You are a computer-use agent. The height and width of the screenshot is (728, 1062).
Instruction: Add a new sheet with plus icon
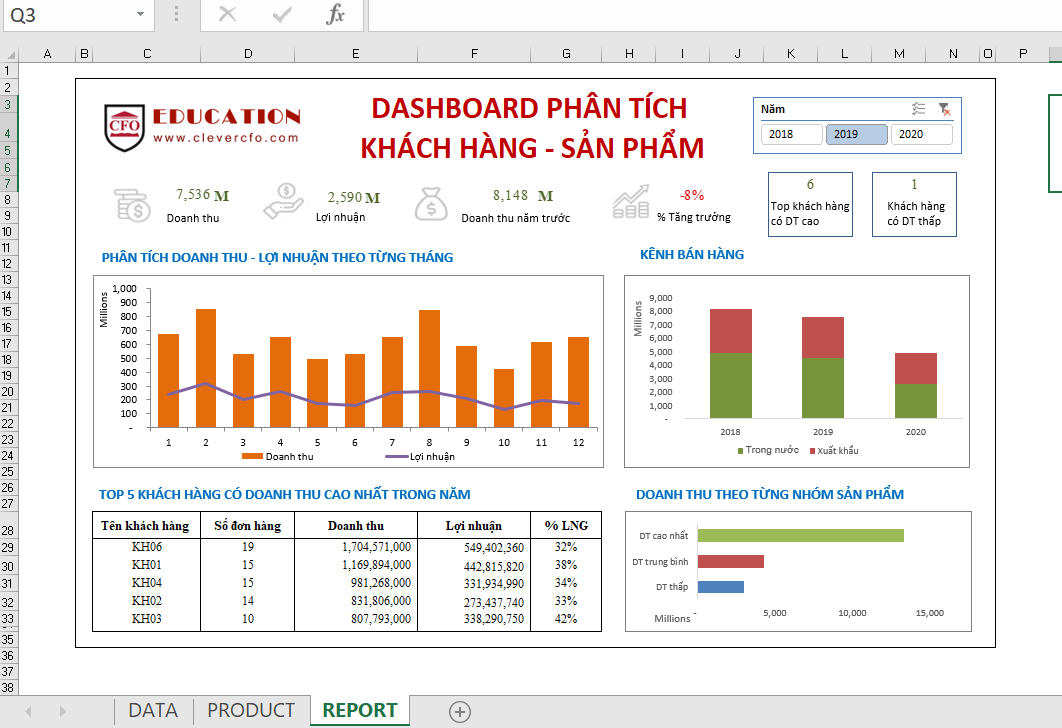point(460,711)
